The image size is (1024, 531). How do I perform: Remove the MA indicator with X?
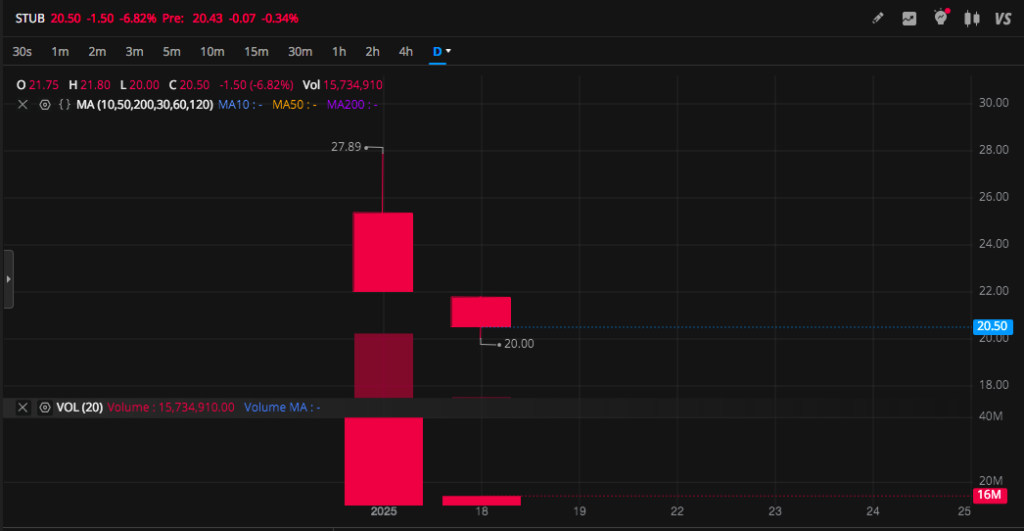coord(23,104)
